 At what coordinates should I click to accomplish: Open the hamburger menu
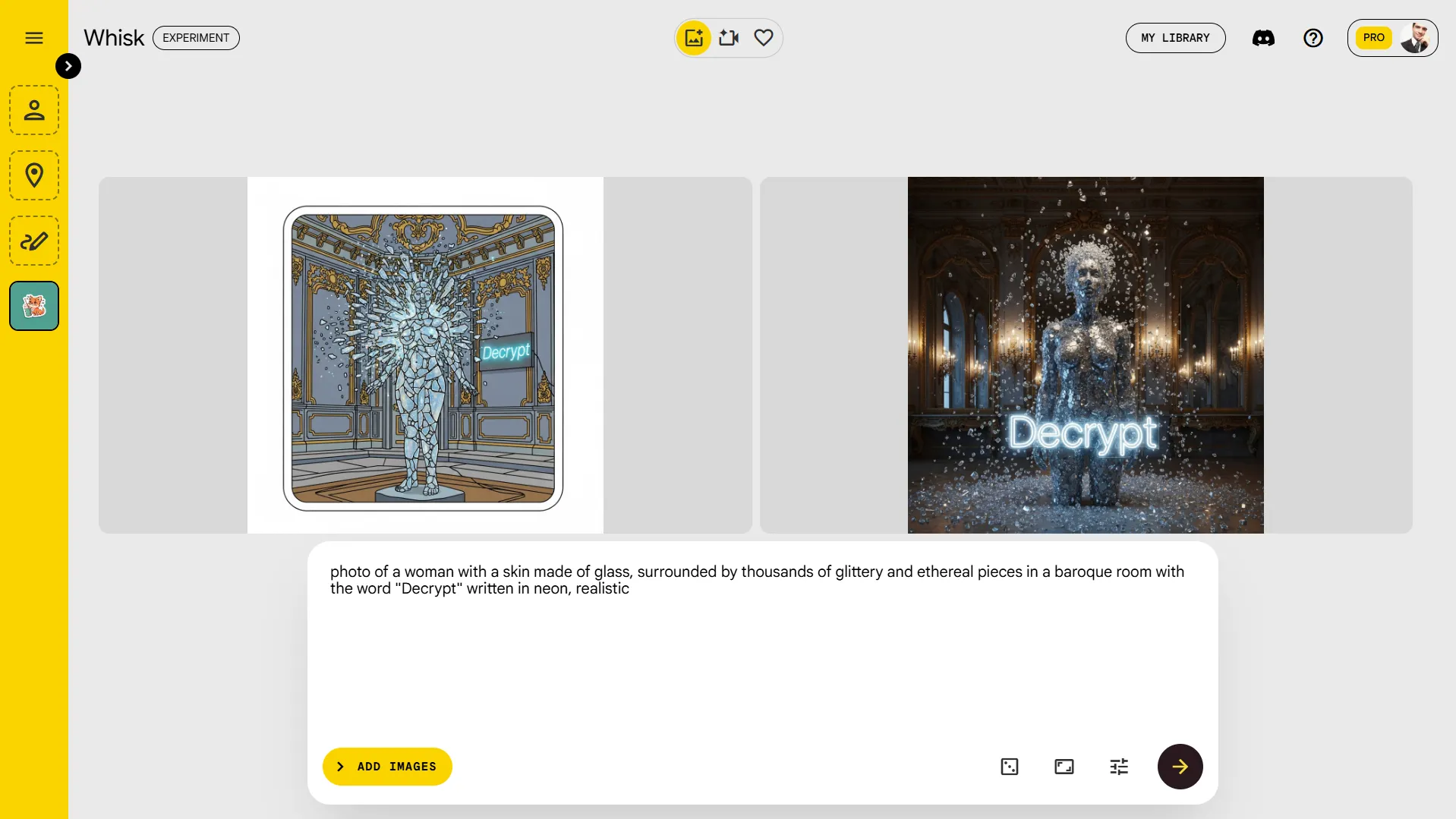click(34, 38)
